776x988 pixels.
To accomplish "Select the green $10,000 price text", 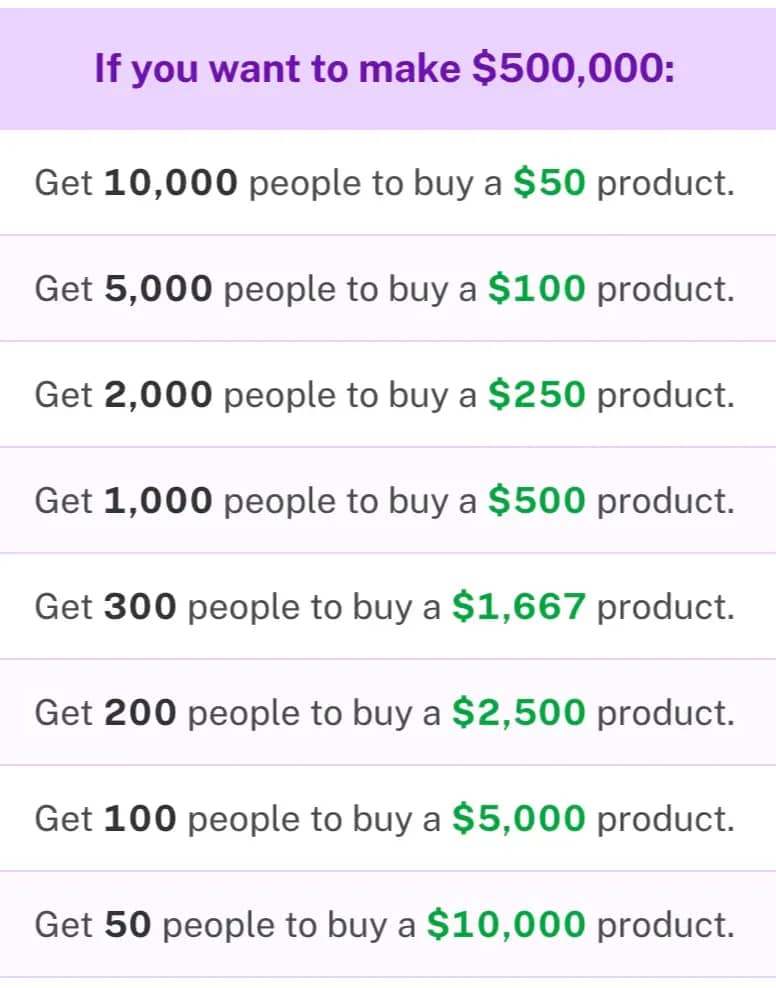I will click(x=505, y=925).
